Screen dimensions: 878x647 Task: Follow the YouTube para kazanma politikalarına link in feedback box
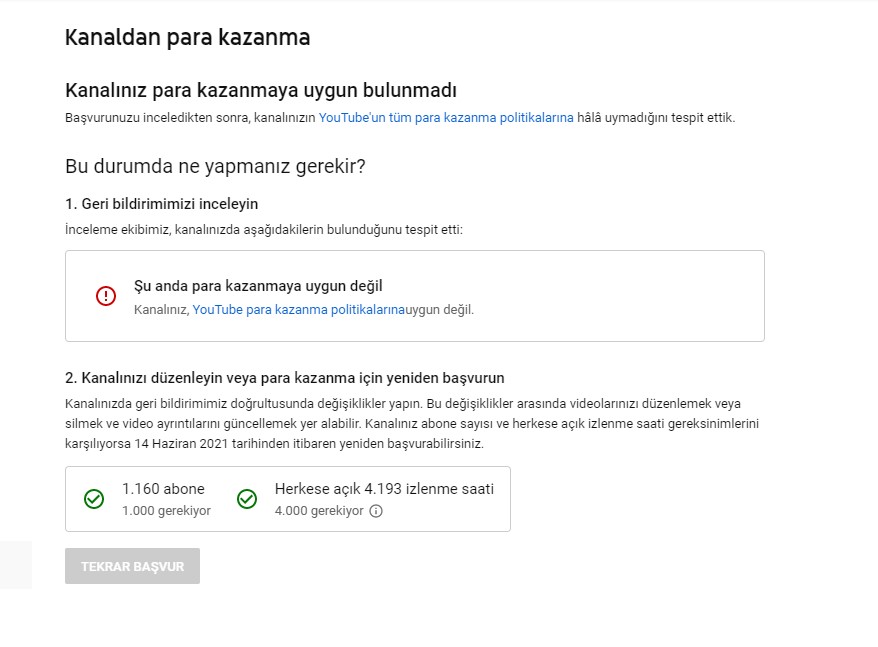point(298,310)
